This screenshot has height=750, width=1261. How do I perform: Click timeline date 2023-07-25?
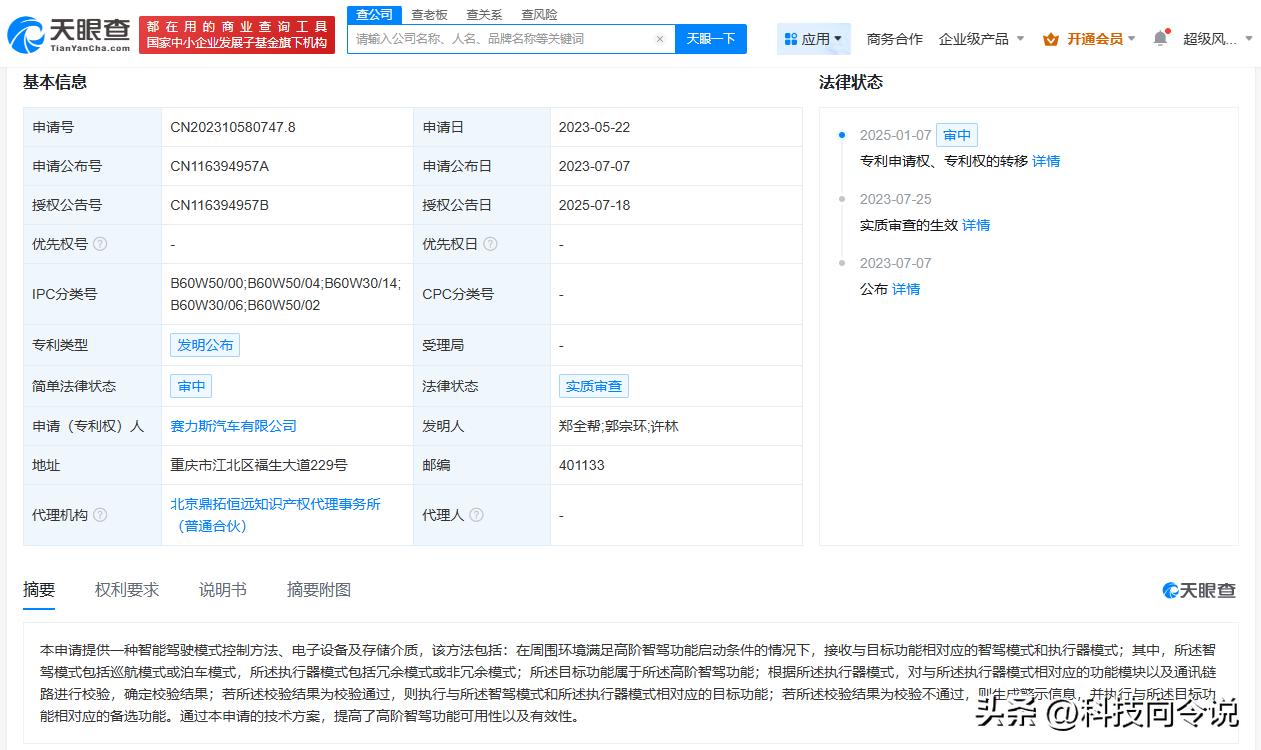(x=895, y=199)
